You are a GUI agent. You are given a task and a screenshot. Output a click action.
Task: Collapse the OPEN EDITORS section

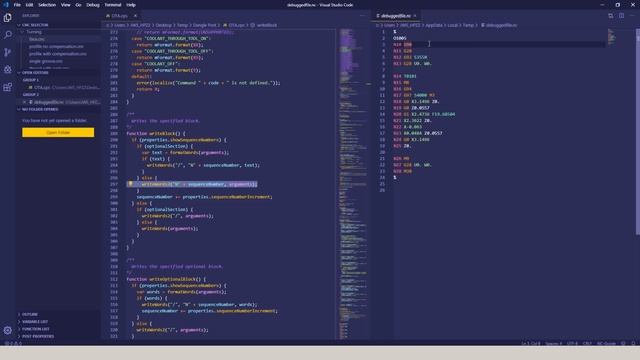pyautogui.click(x=34, y=73)
